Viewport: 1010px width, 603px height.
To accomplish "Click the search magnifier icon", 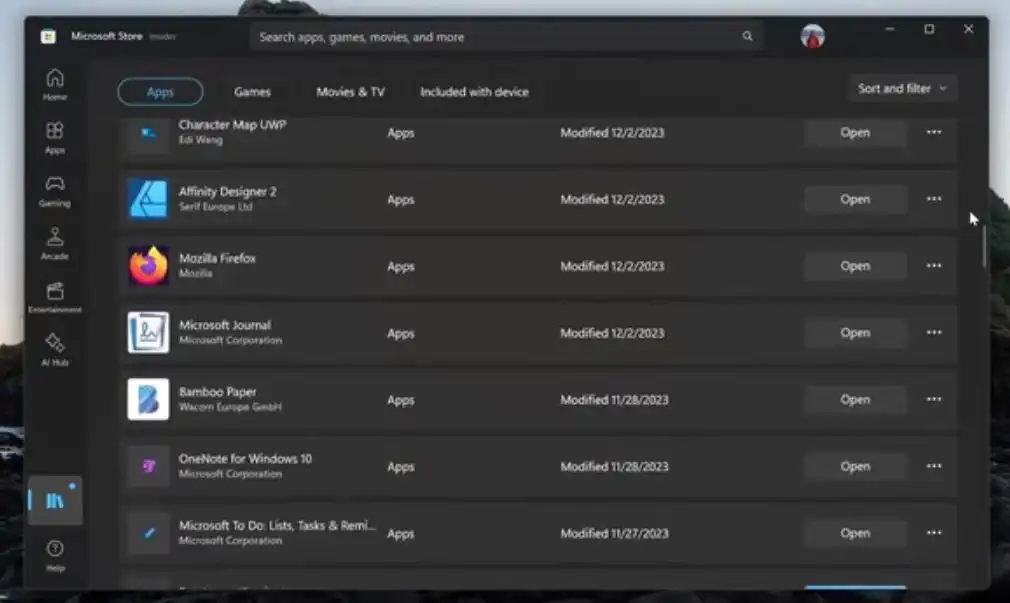I will [747, 37].
